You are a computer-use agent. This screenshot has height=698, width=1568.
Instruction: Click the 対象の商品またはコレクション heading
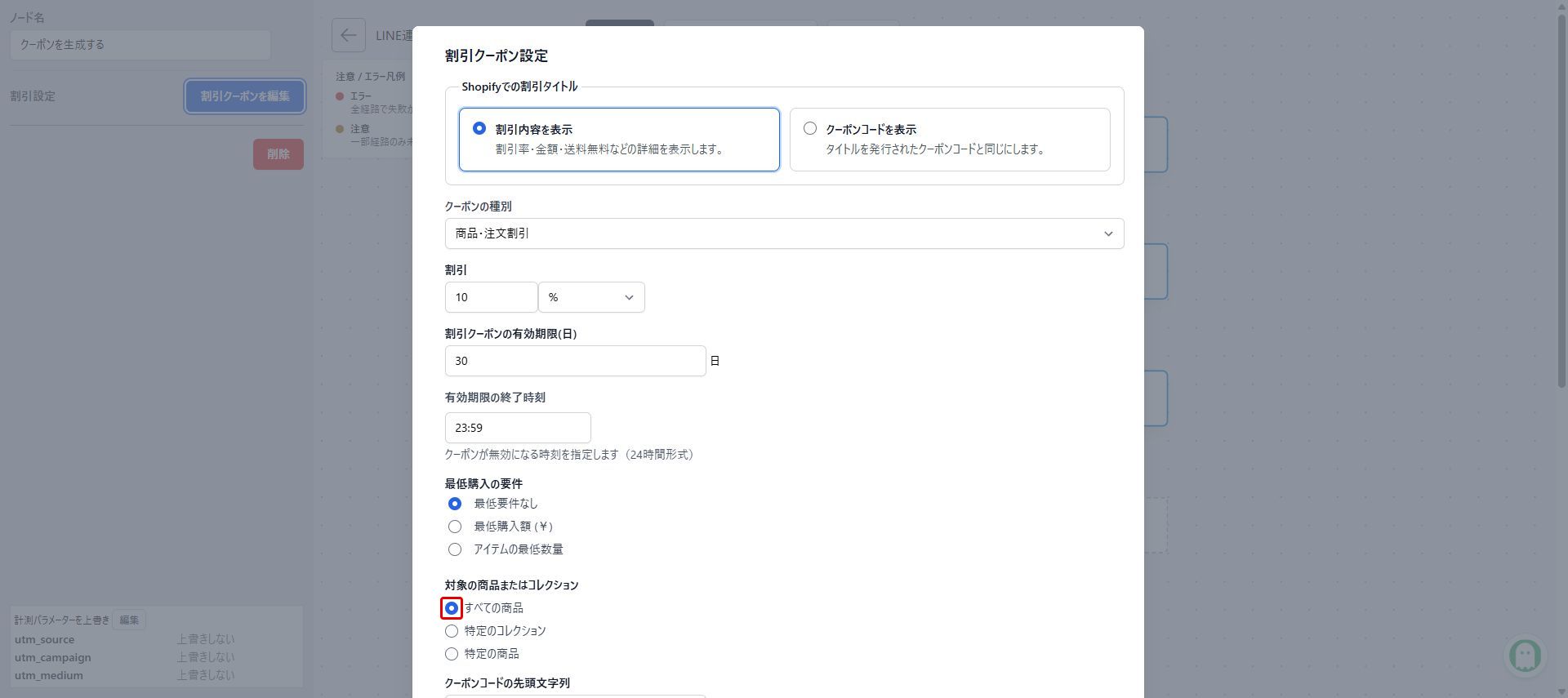click(x=512, y=585)
